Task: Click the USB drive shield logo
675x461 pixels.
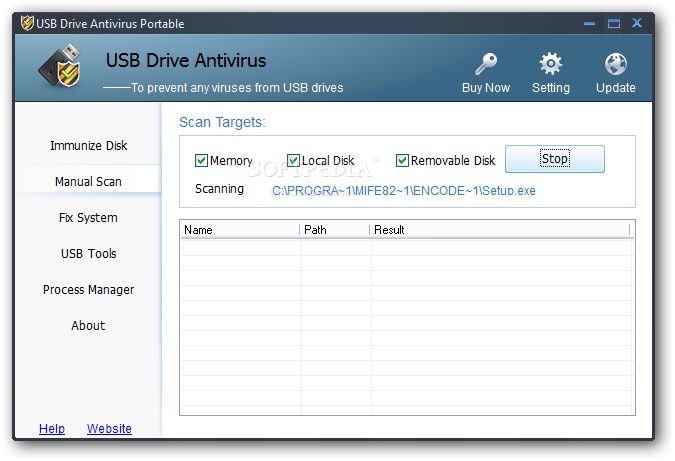Action: [59, 65]
